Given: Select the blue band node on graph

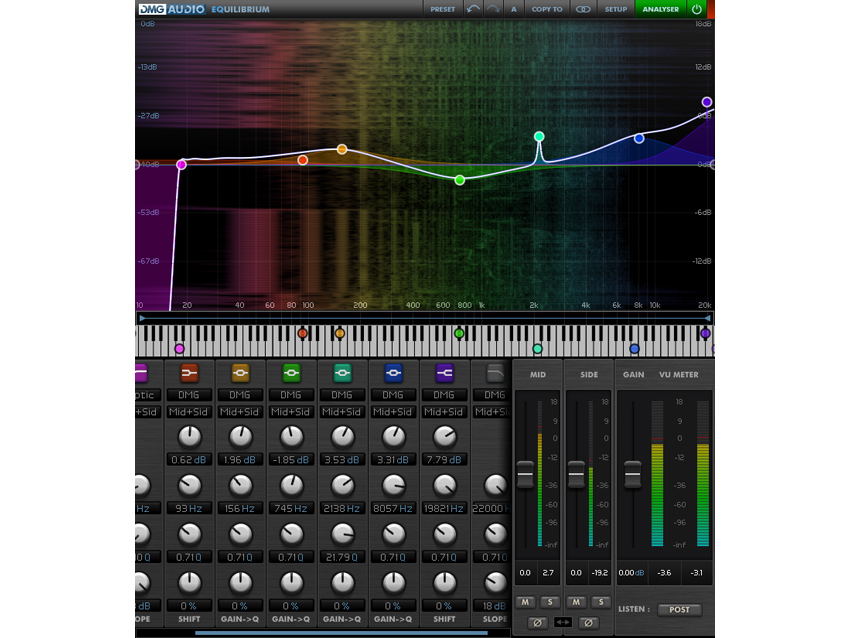Looking at the screenshot, I should click(x=639, y=138).
